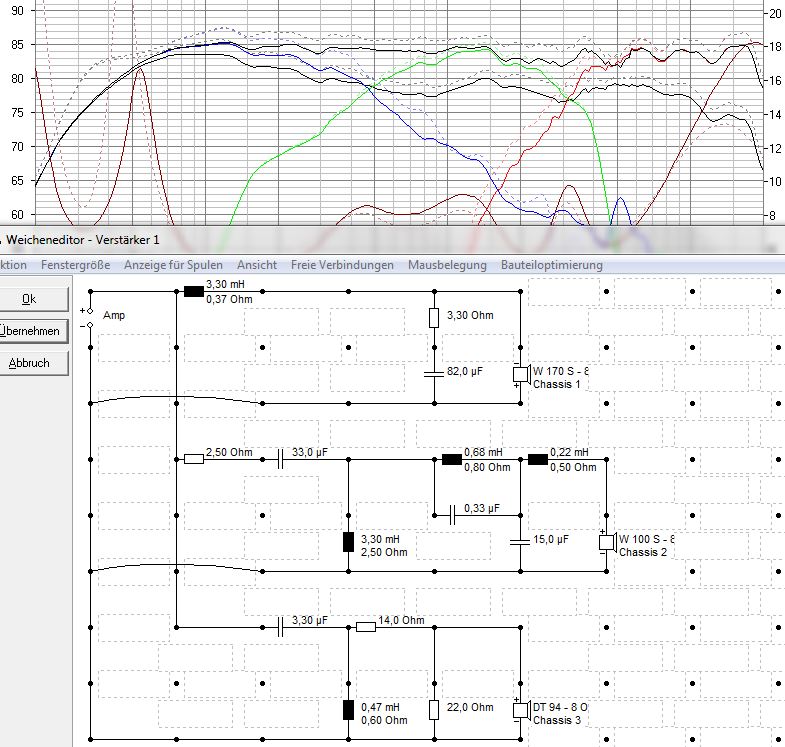Select the 82,0 µF capacitor symbol
Viewport: 785px width, 747px height.
[434, 374]
